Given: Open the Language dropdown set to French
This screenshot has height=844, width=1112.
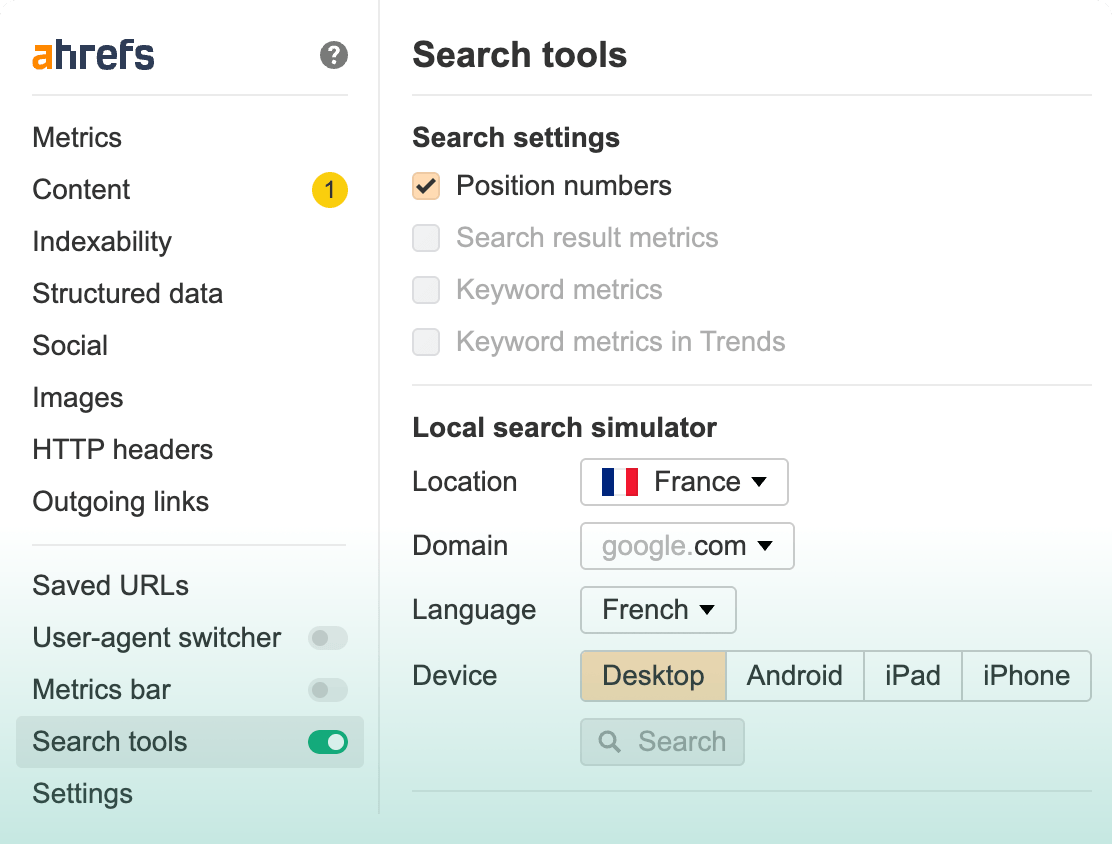Looking at the screenshot, I should coord(658,610).
